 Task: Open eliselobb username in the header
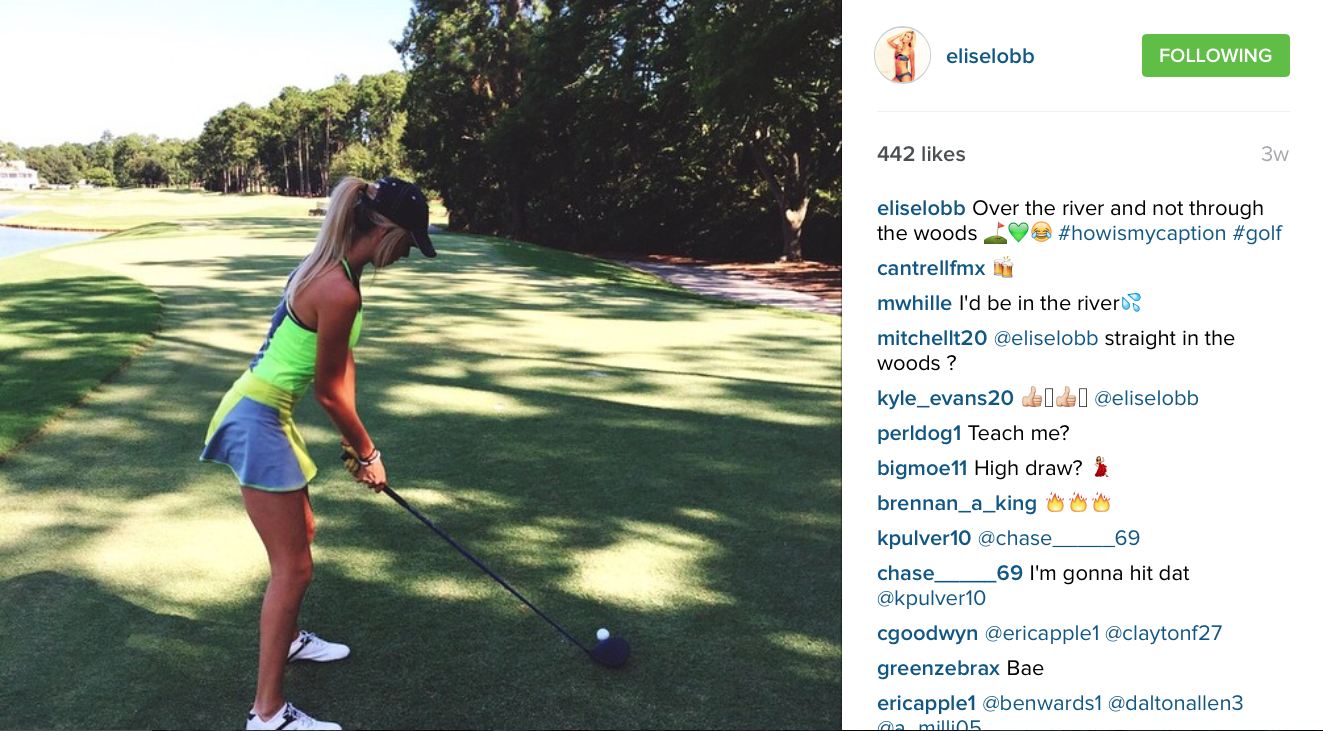pyautogui.click(x=990, y=57)
